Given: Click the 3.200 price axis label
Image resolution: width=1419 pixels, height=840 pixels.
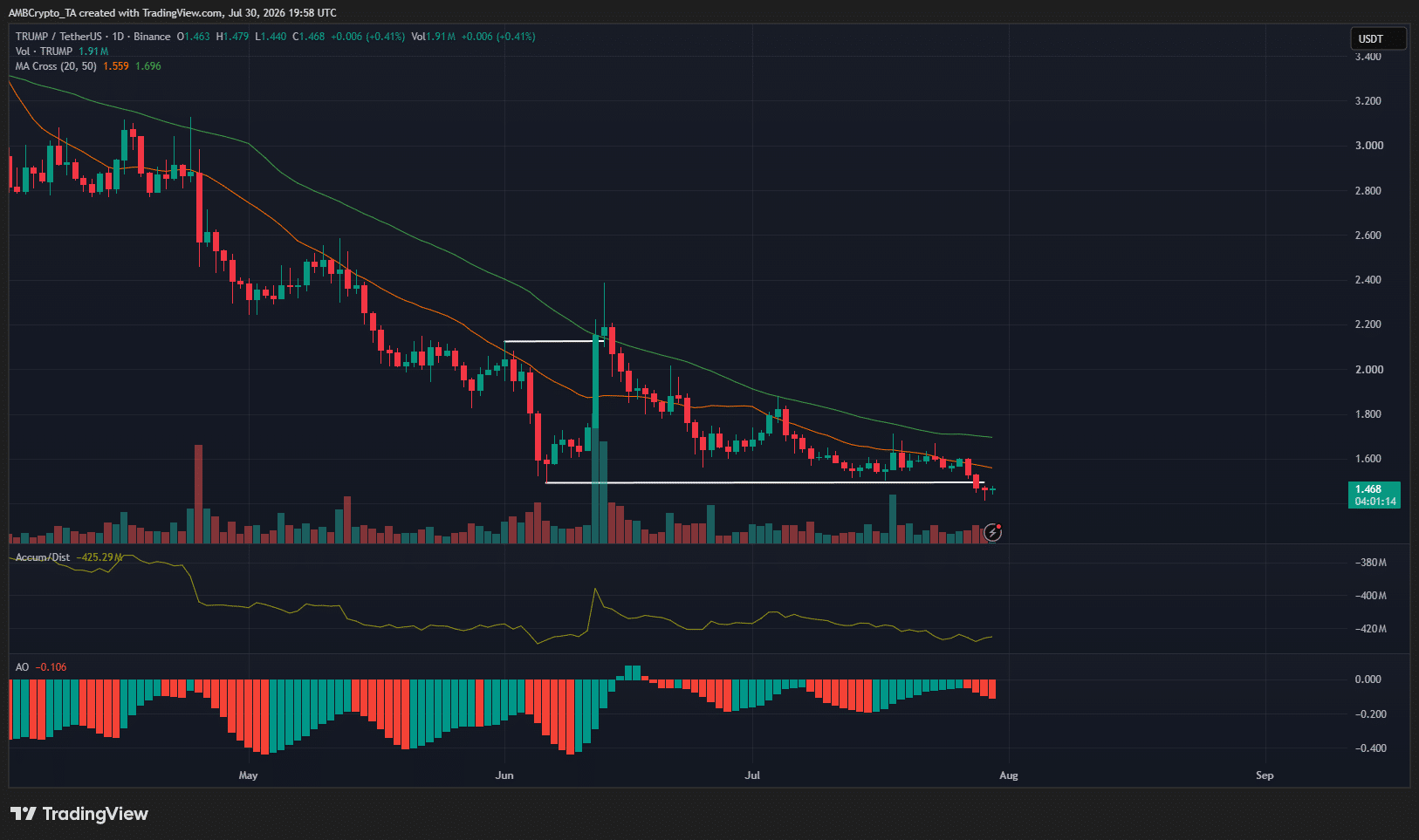Looking at the screenshot, I should point(1368,101).
